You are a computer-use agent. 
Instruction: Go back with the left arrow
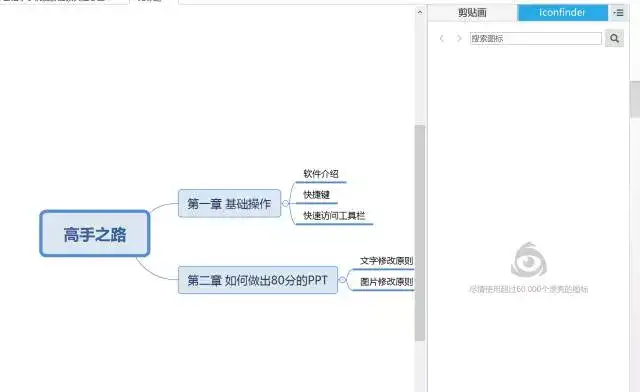click(442, 38)
